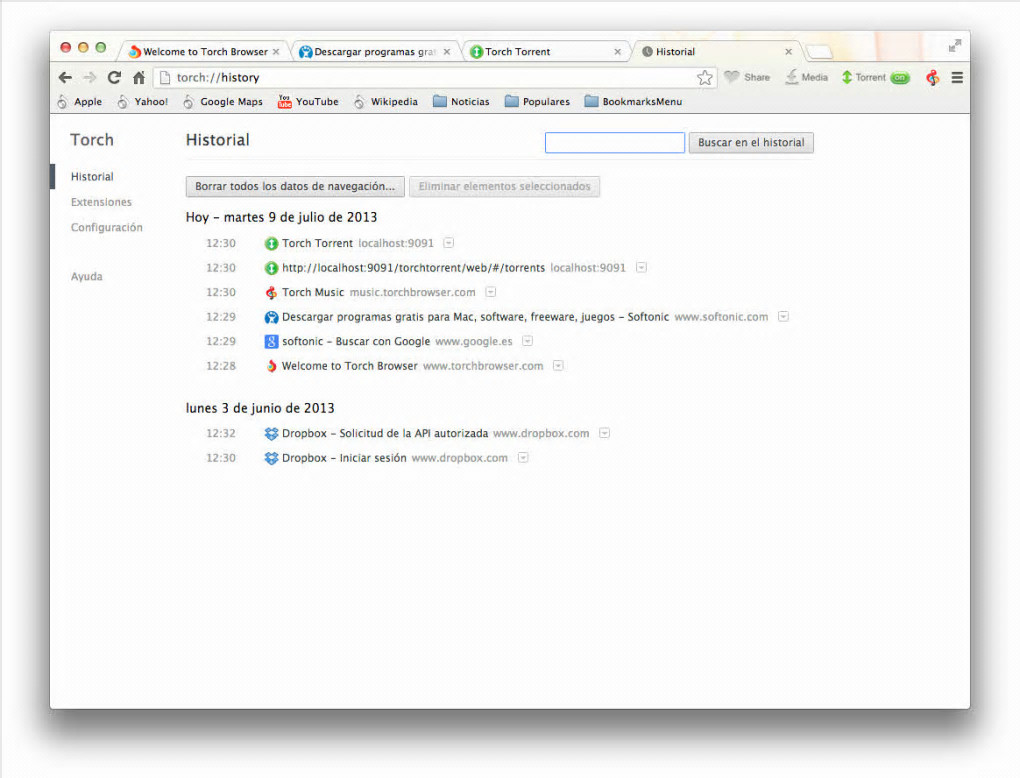Image resolution: width=1020 pixels, height=778 pixels.
Task: Expand menu arrow for Softonic entry
Action: [x=784, y=316]
